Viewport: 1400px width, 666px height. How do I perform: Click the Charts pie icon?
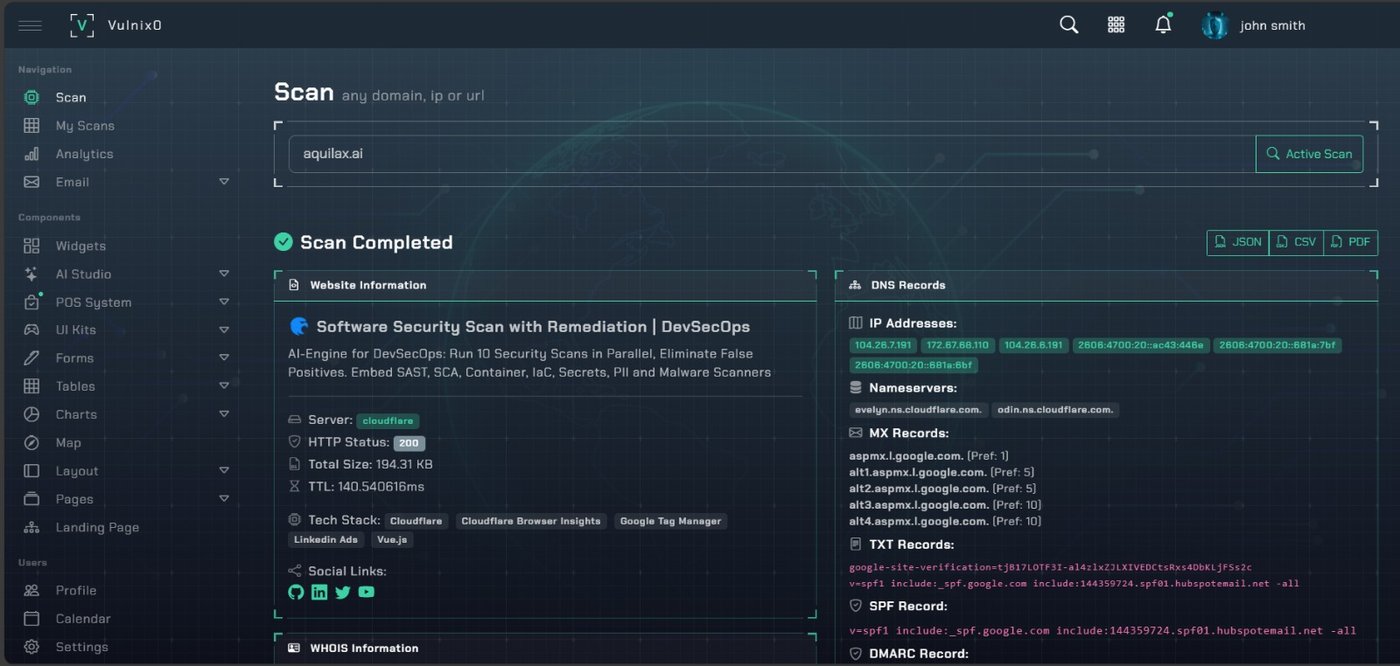[x=32, y=413]
